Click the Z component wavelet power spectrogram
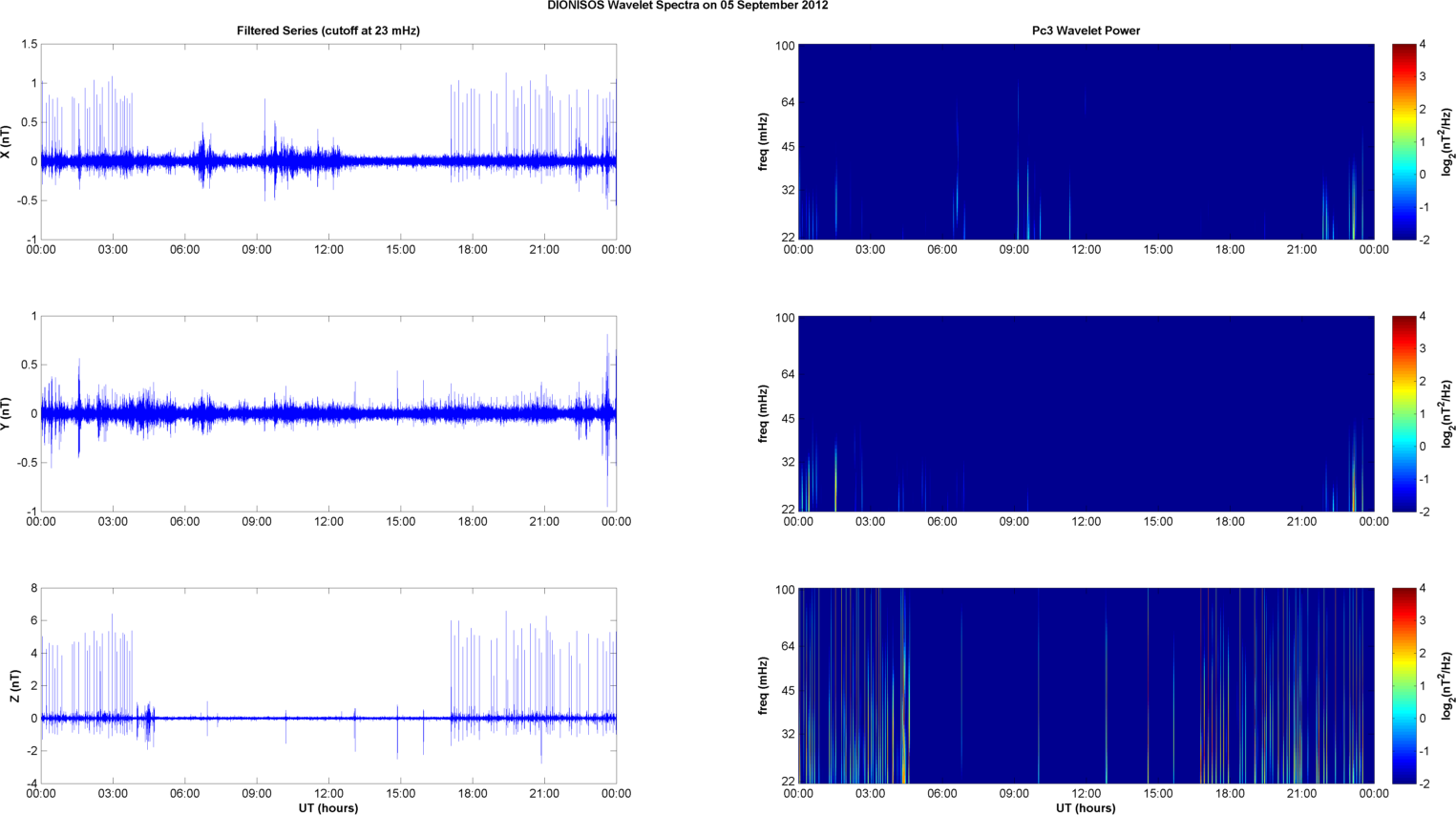Screen dimensions: 1456x815 (x=1086, y=686)
